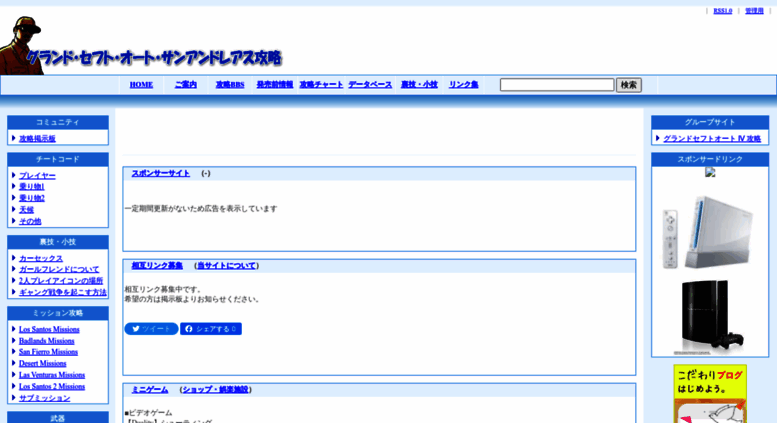Open the スポンサーサイト heading link

(161, 173)
